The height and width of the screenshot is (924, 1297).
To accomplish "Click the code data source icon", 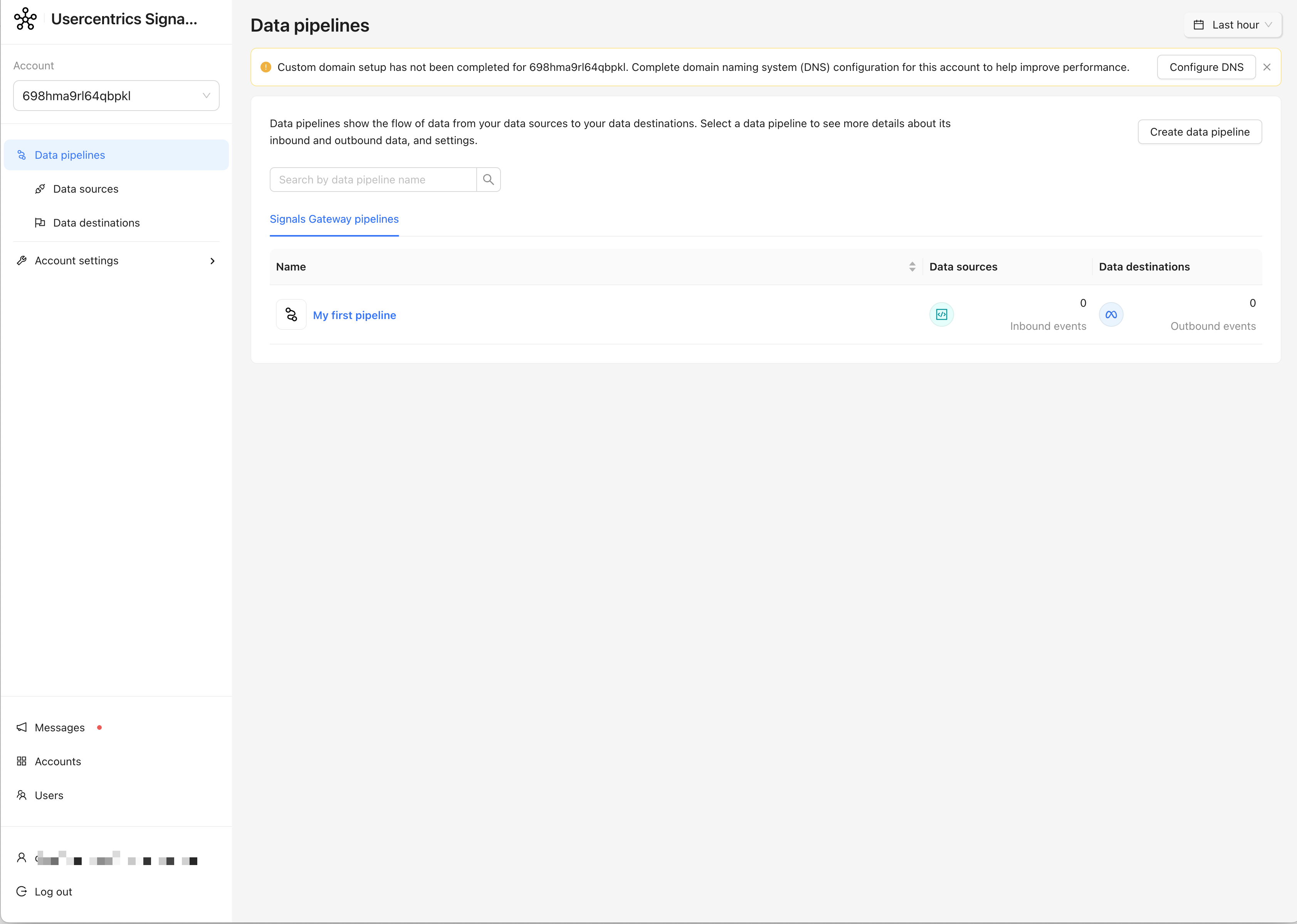I will [x=941, y=315].
